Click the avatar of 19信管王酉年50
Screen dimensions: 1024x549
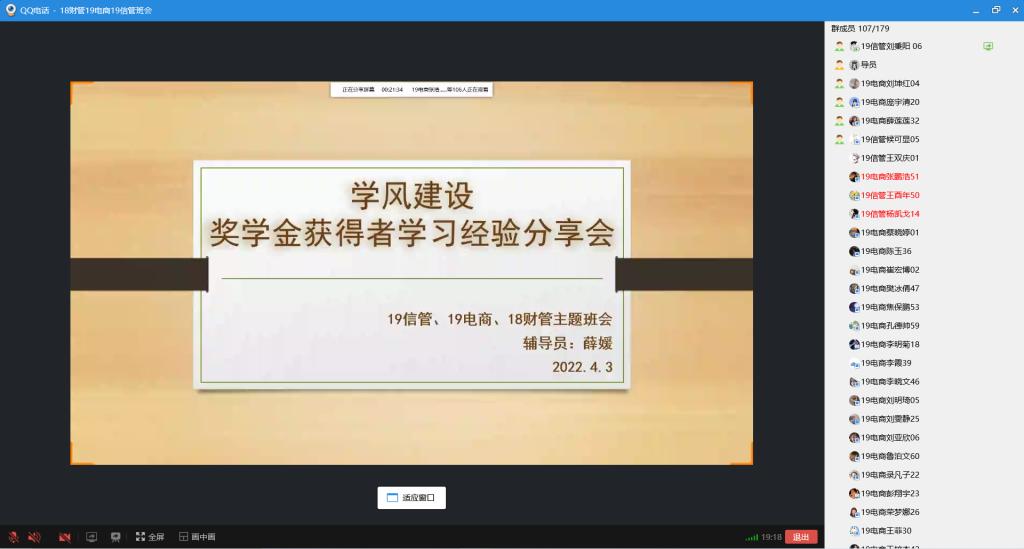tap(854, 195)
